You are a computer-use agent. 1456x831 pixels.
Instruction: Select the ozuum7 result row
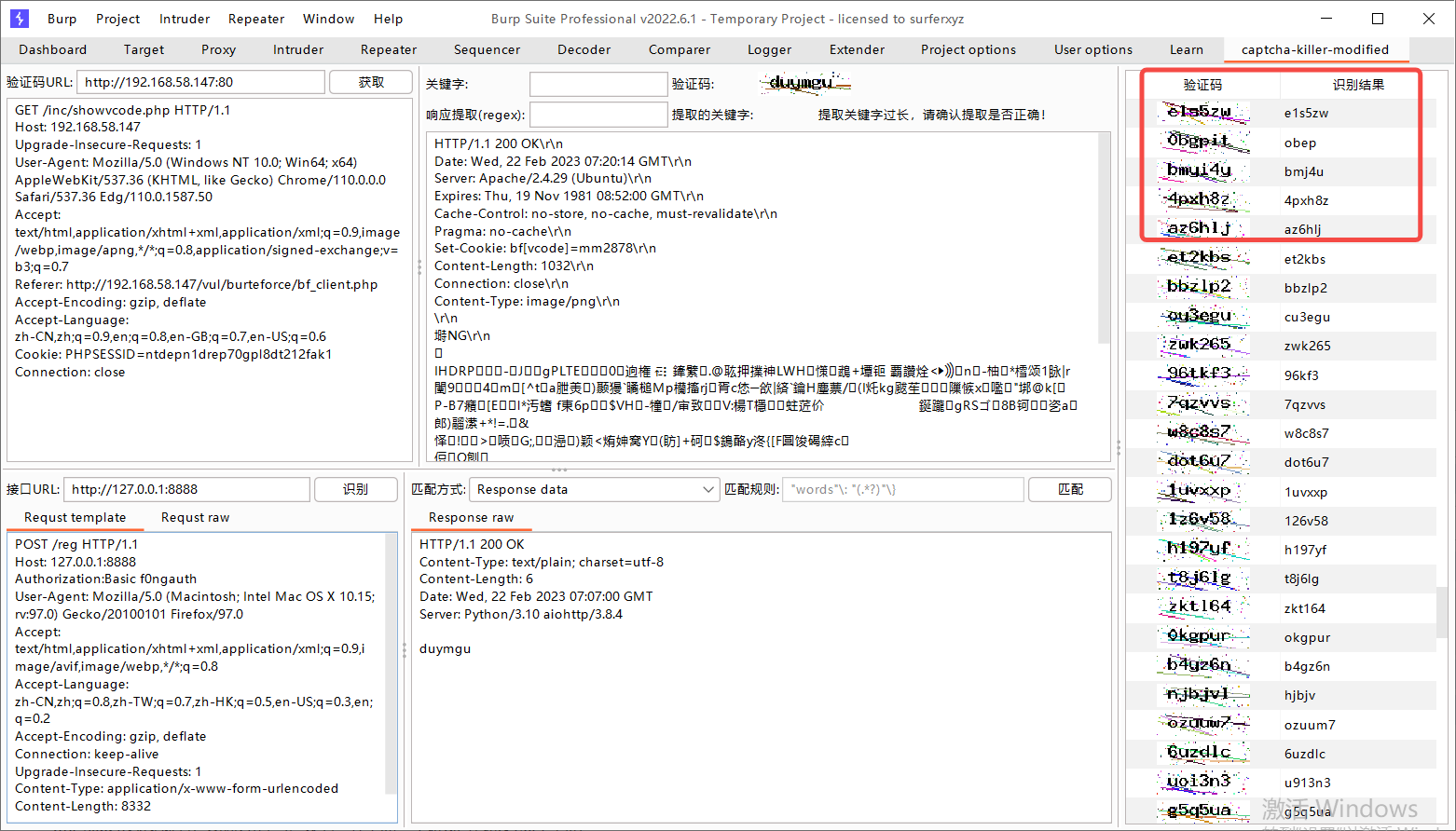(x=1281, y=725)
